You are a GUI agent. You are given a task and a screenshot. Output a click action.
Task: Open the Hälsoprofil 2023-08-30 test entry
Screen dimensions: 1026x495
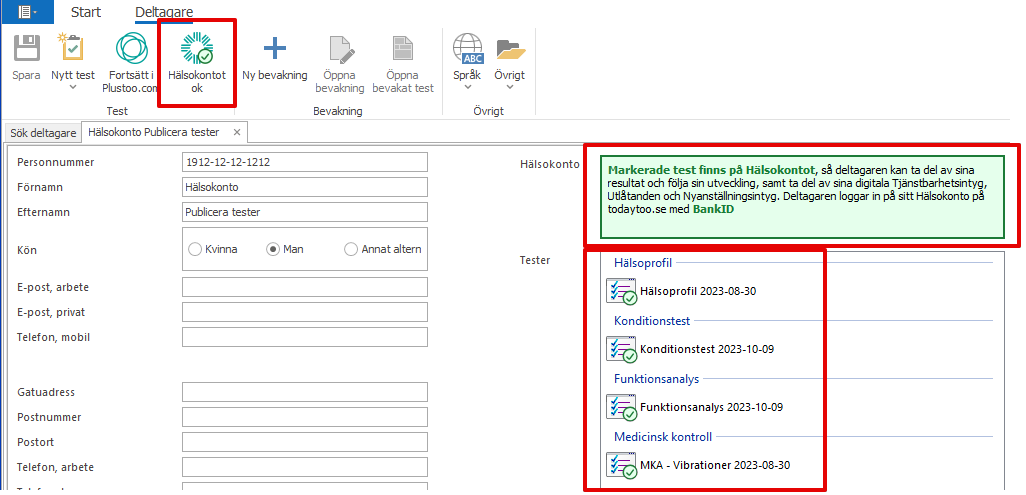(x=698, y=291)
